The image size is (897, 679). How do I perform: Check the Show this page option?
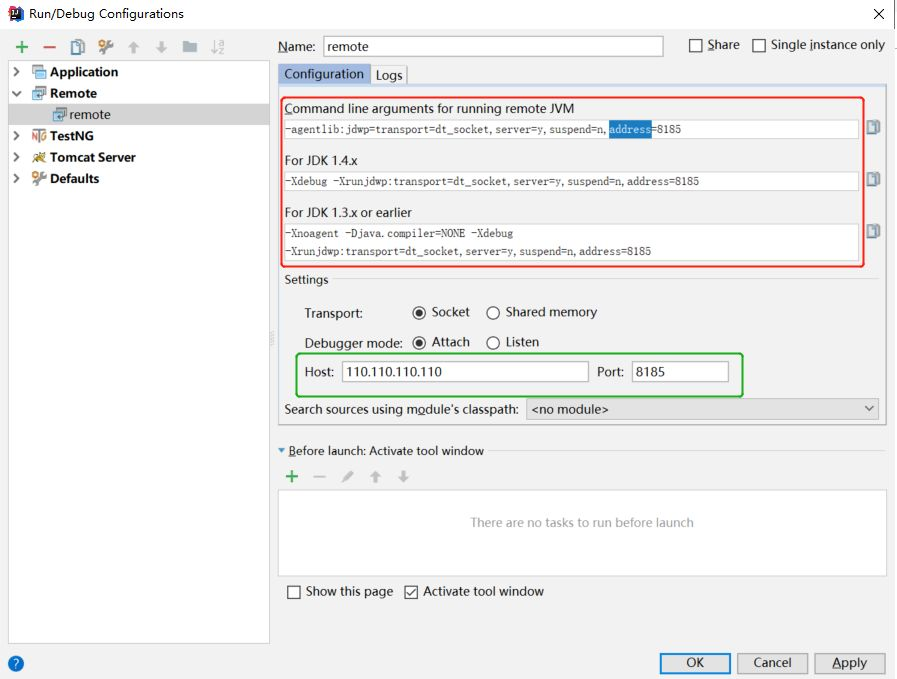tap(293, 592)
